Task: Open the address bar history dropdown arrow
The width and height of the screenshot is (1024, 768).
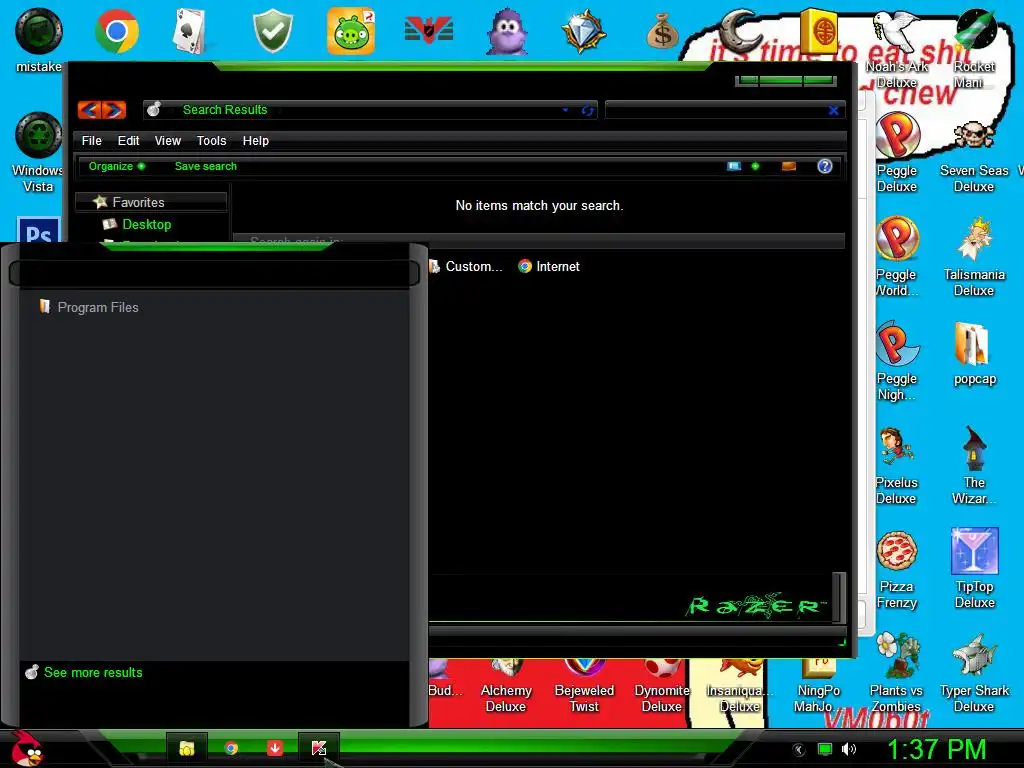Action: pos(566,110)
